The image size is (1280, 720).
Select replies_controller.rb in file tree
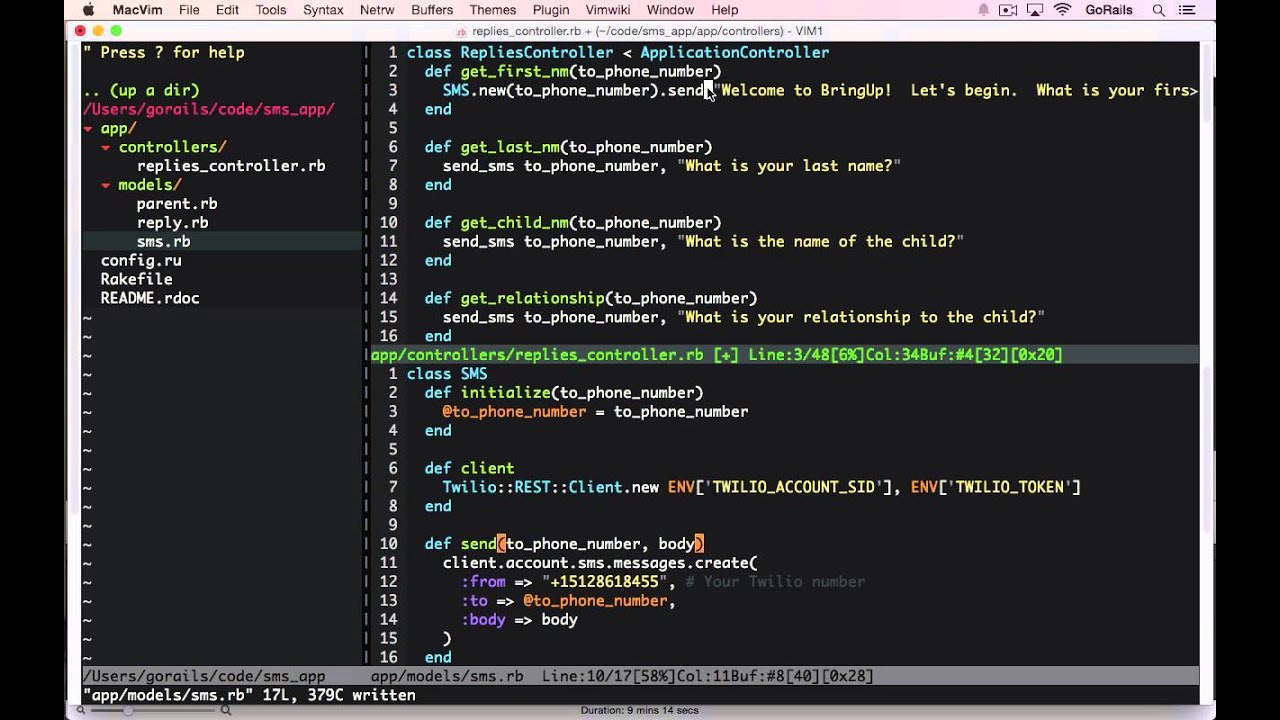231,166
